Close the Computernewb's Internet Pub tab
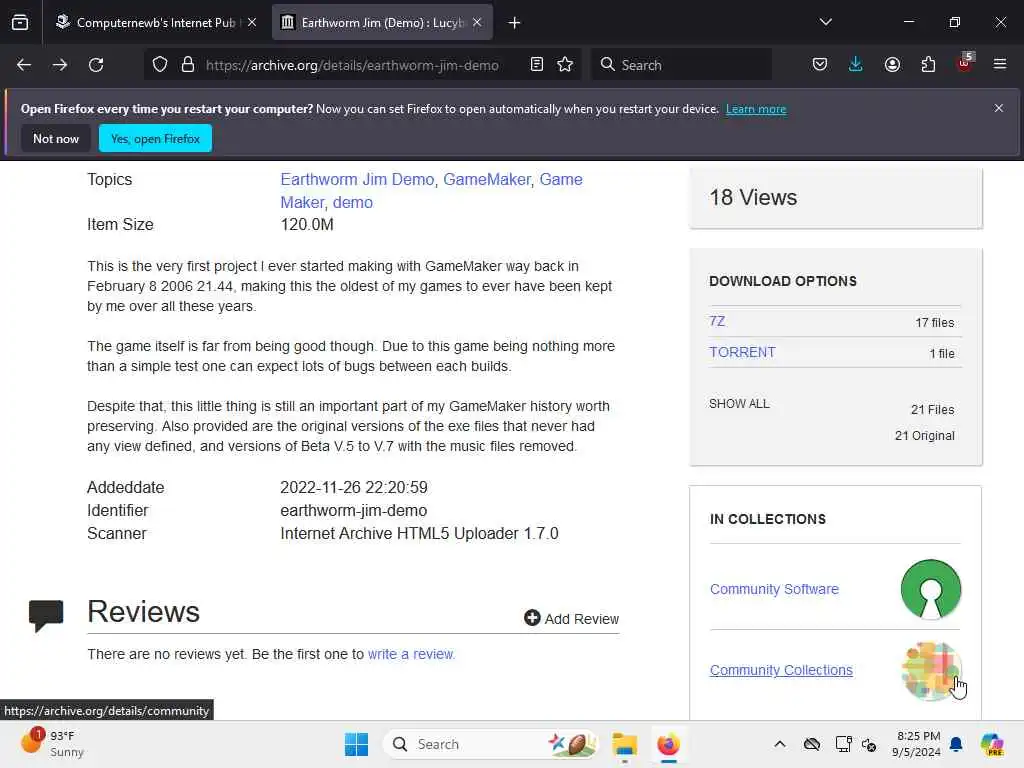The width and height of the screenshot is (1024, 768). pyautogui.click(x=252, y=22)
